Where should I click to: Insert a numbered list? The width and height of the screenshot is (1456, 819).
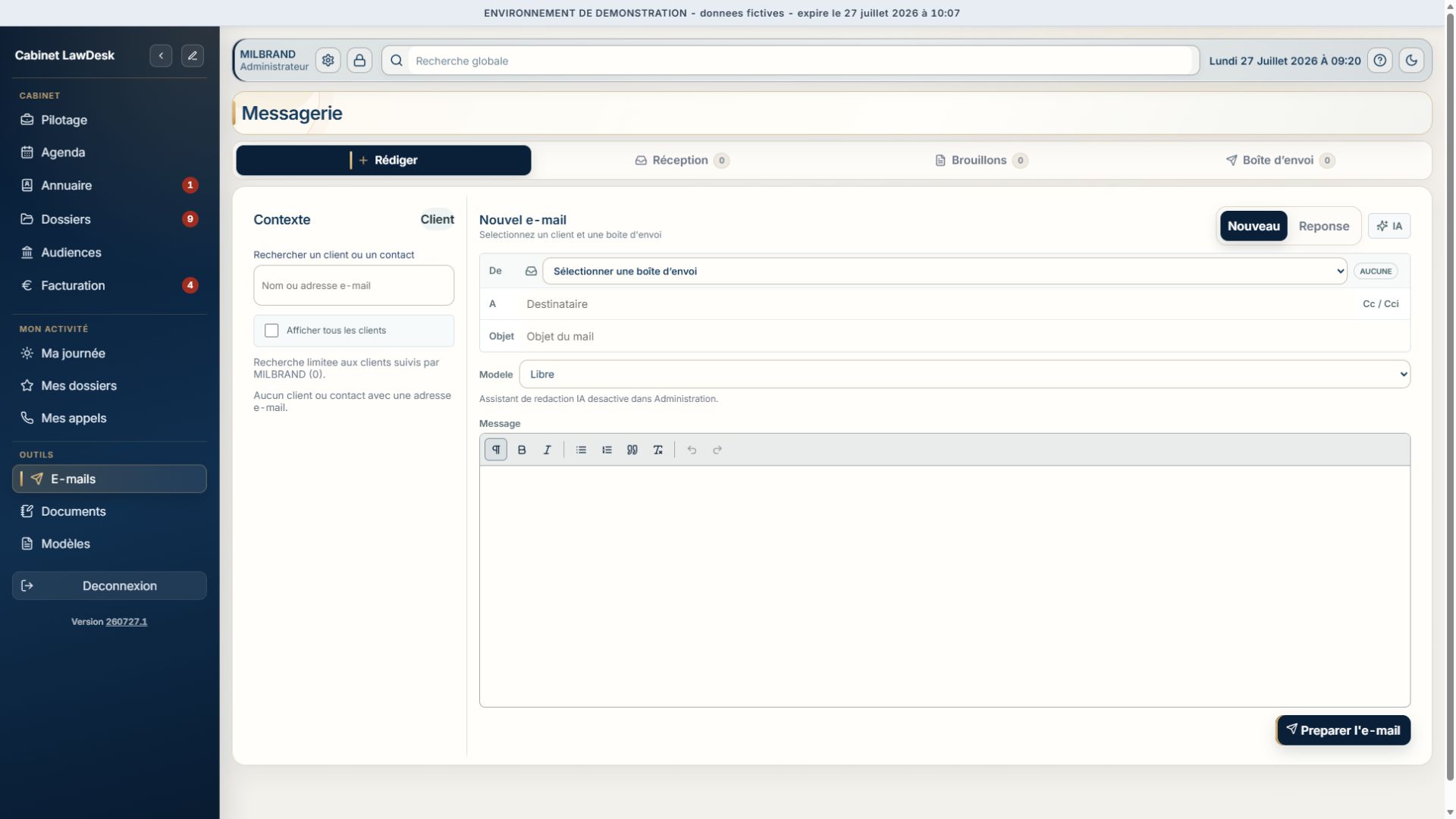(607, 450)
